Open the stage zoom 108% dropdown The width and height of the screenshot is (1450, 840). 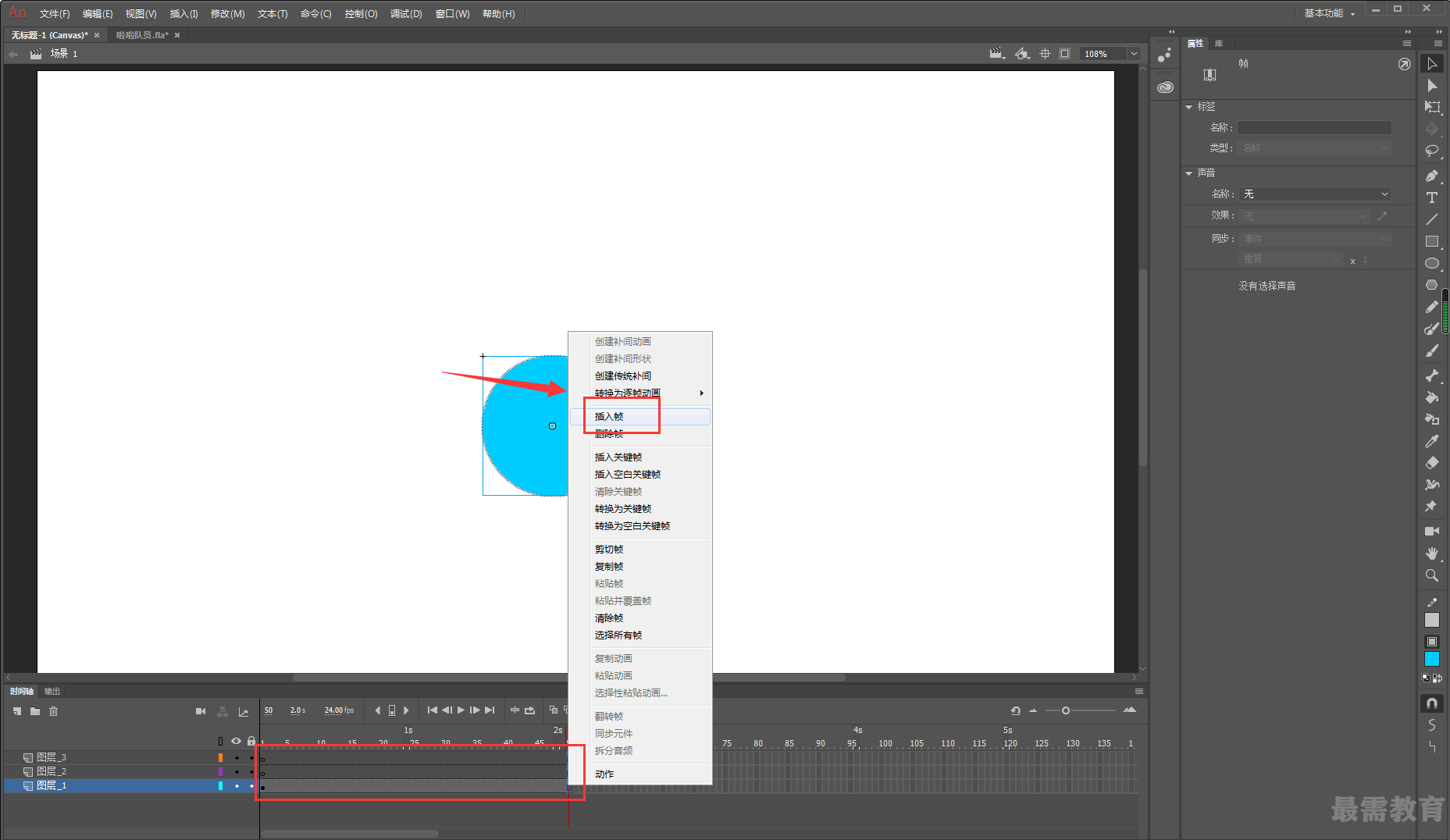1134,54
